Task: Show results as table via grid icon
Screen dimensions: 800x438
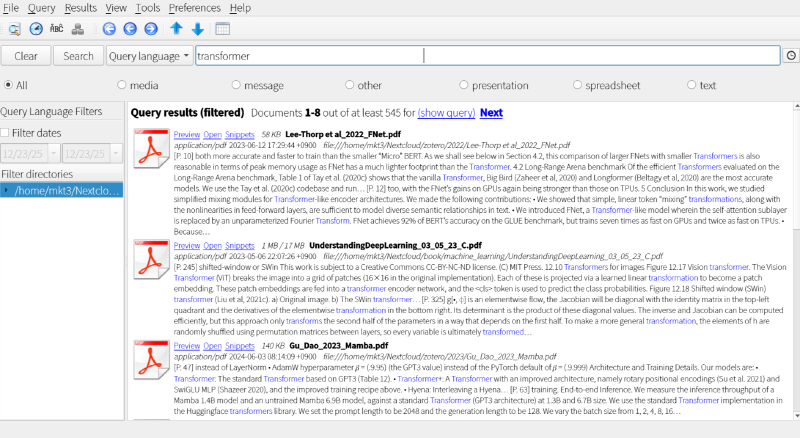Action: (x=222, y=28)
